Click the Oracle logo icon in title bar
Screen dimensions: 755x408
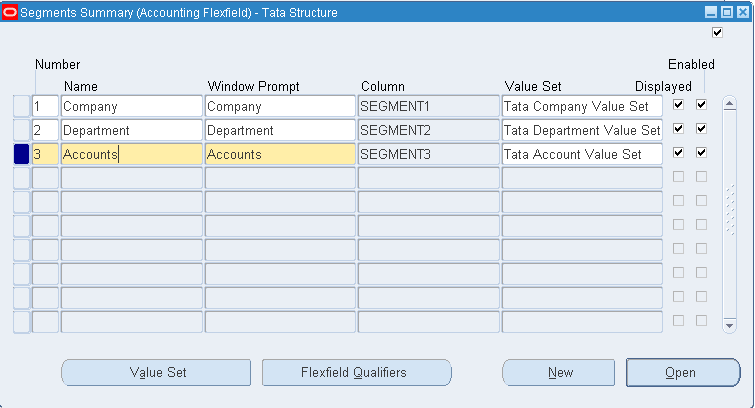pyautogui.click(x=10, y=13)
